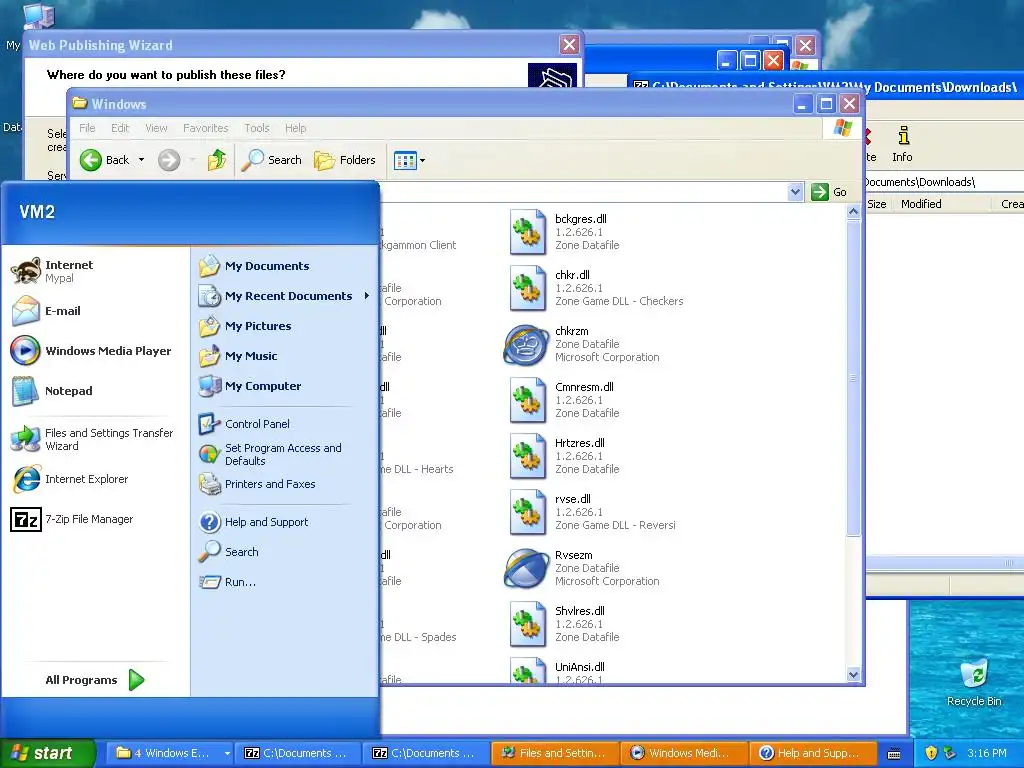Switch to Help and Support taskbar item

coord(813,753)
